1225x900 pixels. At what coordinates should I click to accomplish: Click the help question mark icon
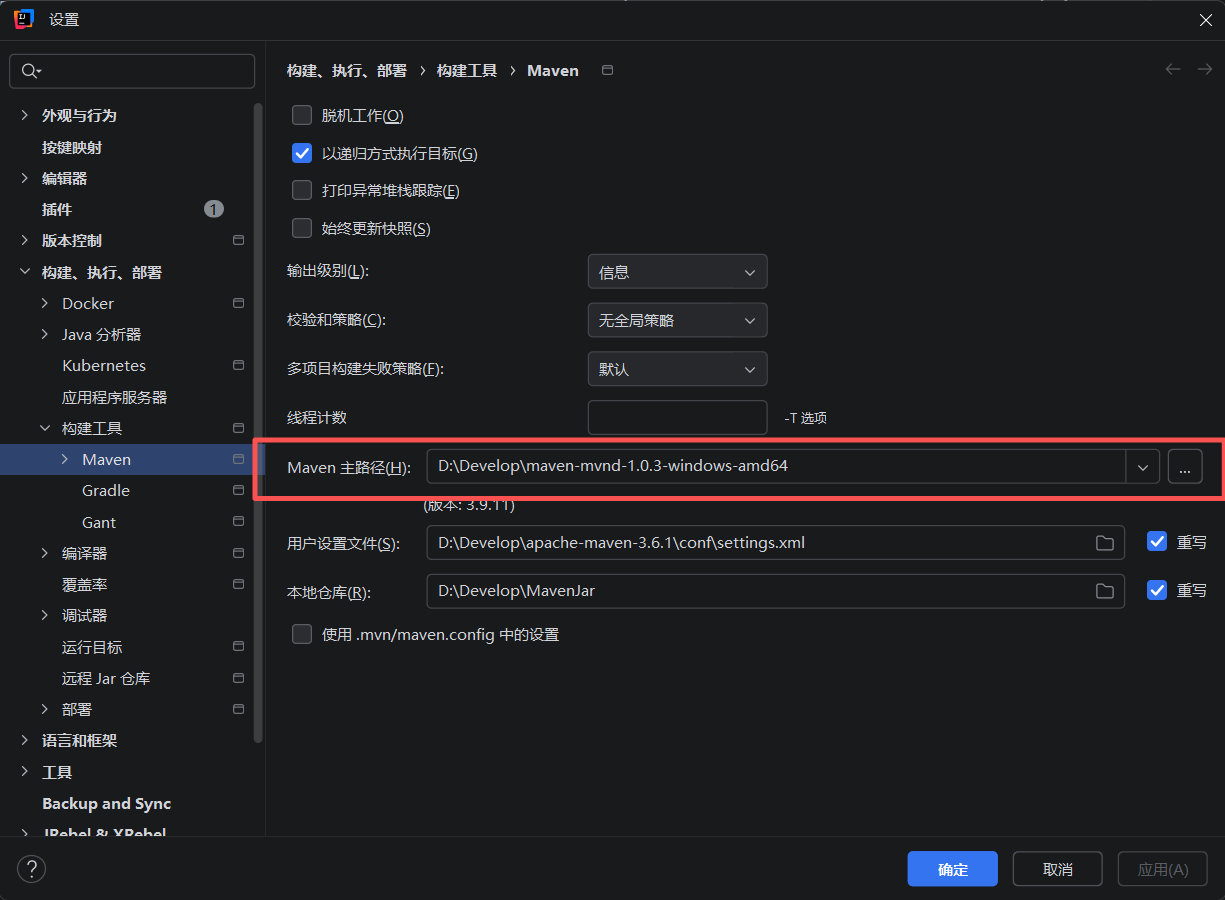32,869
